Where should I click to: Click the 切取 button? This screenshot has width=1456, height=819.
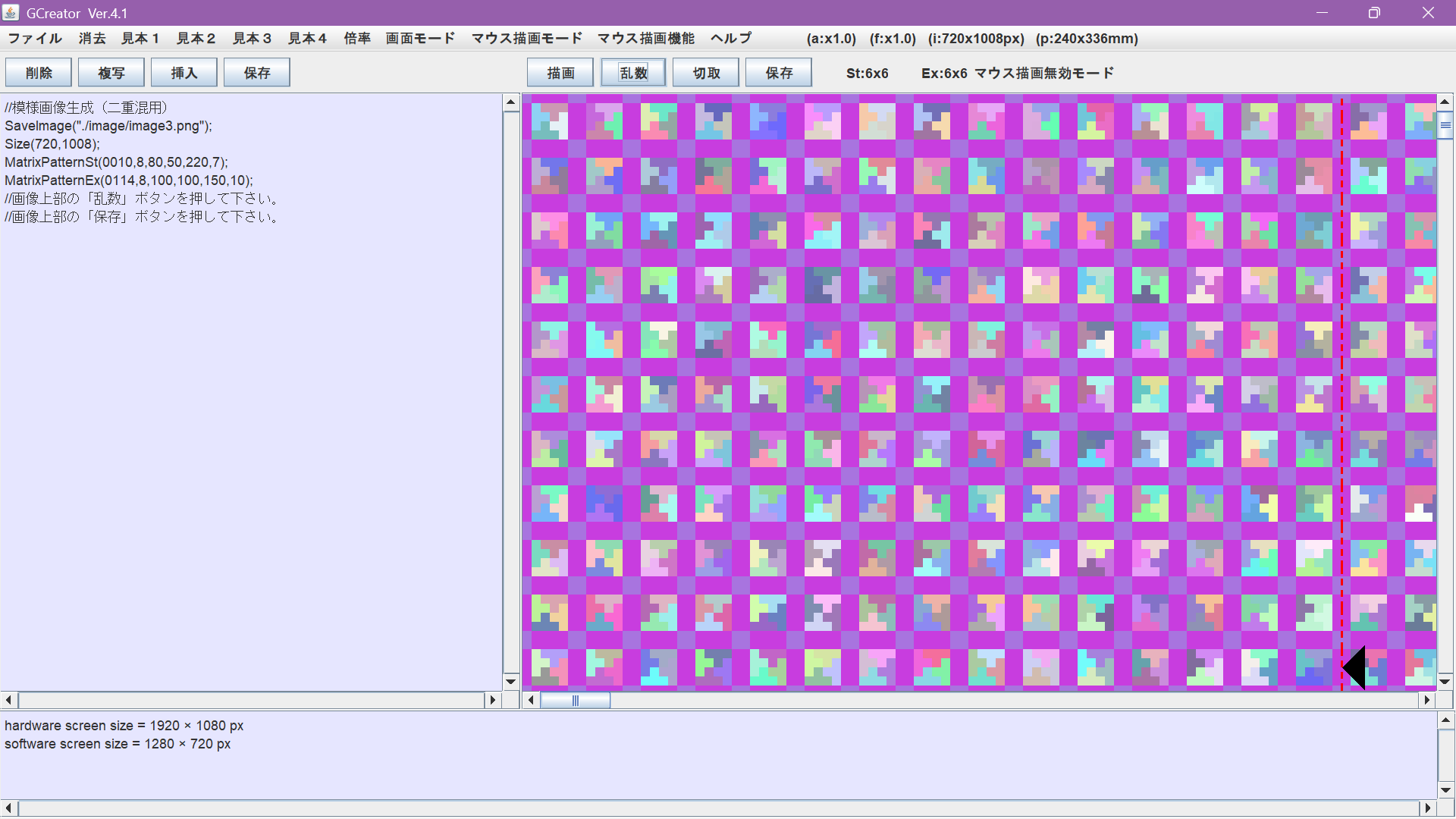(x=706, y=73)
